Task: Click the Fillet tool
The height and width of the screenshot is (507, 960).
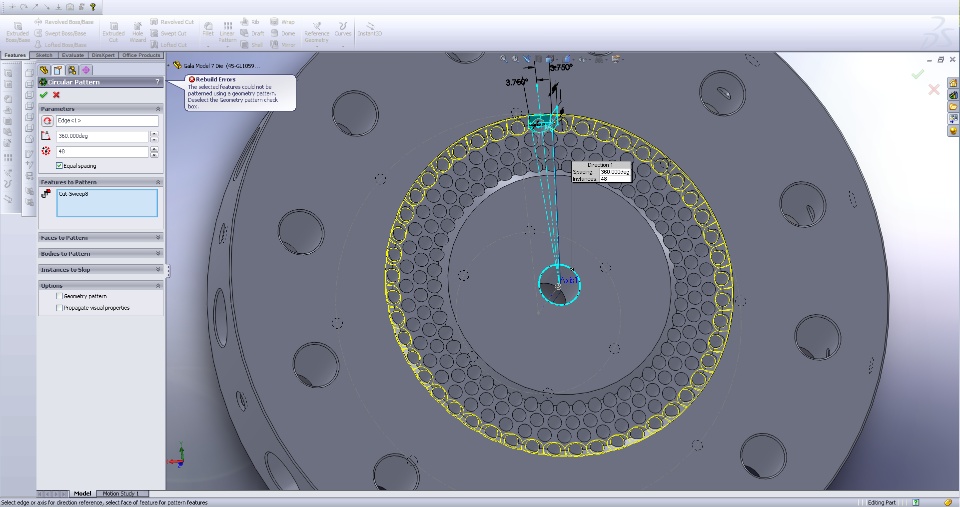Action: (x=208, y=30)
